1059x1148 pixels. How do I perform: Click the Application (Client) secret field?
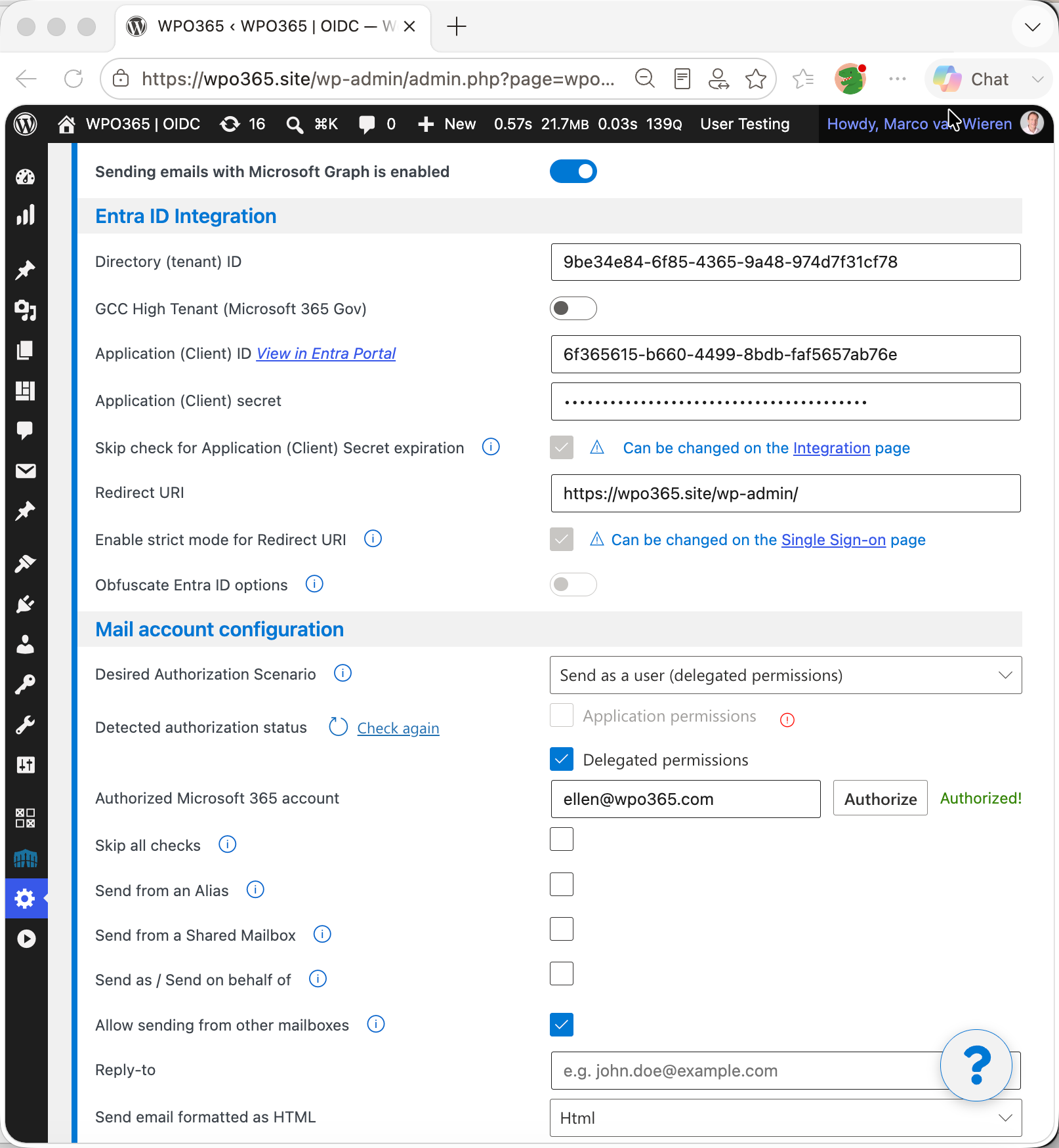pyautogui.click(x=786, y=401)
